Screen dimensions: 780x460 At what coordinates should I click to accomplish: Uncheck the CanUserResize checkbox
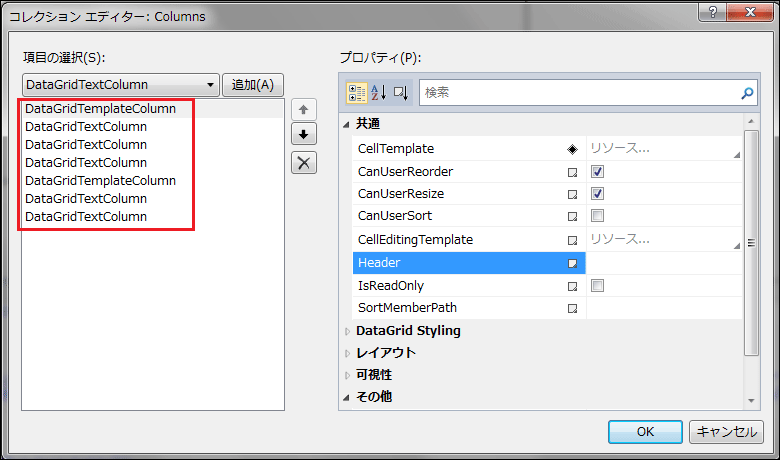point(597,193)
